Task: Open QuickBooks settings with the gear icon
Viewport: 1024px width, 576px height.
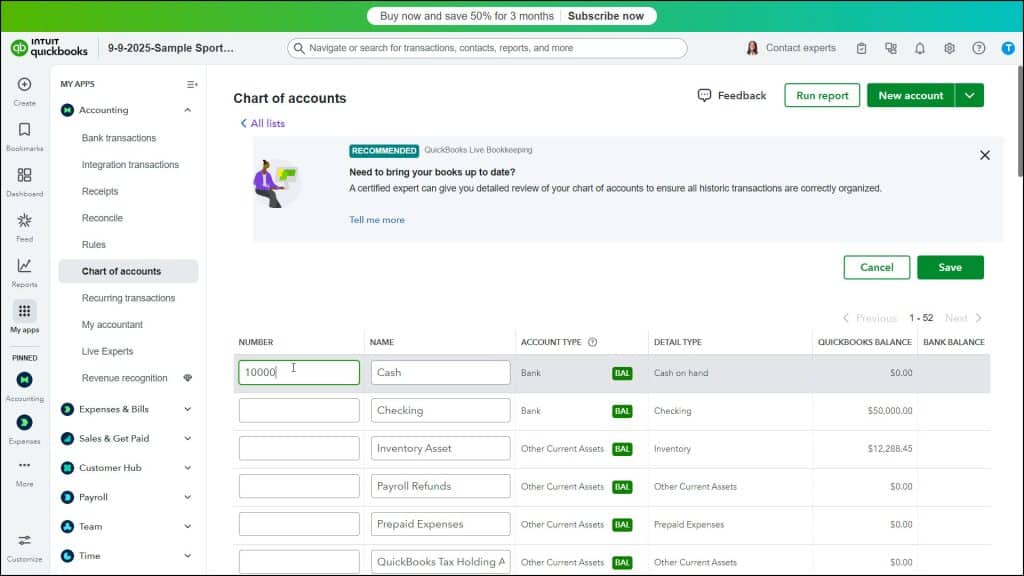Action: click(x=949, y=47)
